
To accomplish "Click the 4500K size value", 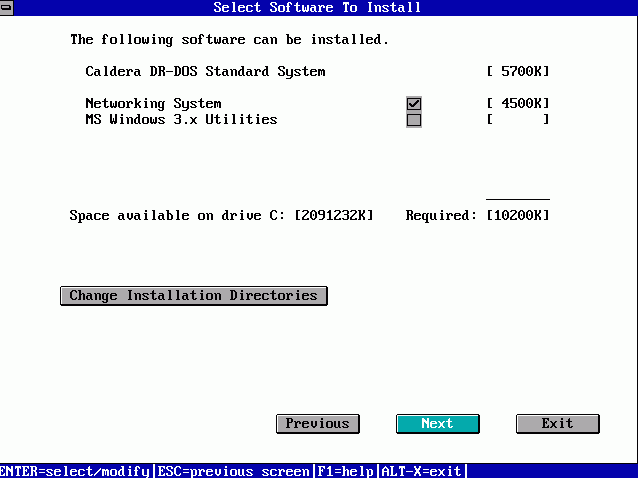I will [x=518, y=104].
